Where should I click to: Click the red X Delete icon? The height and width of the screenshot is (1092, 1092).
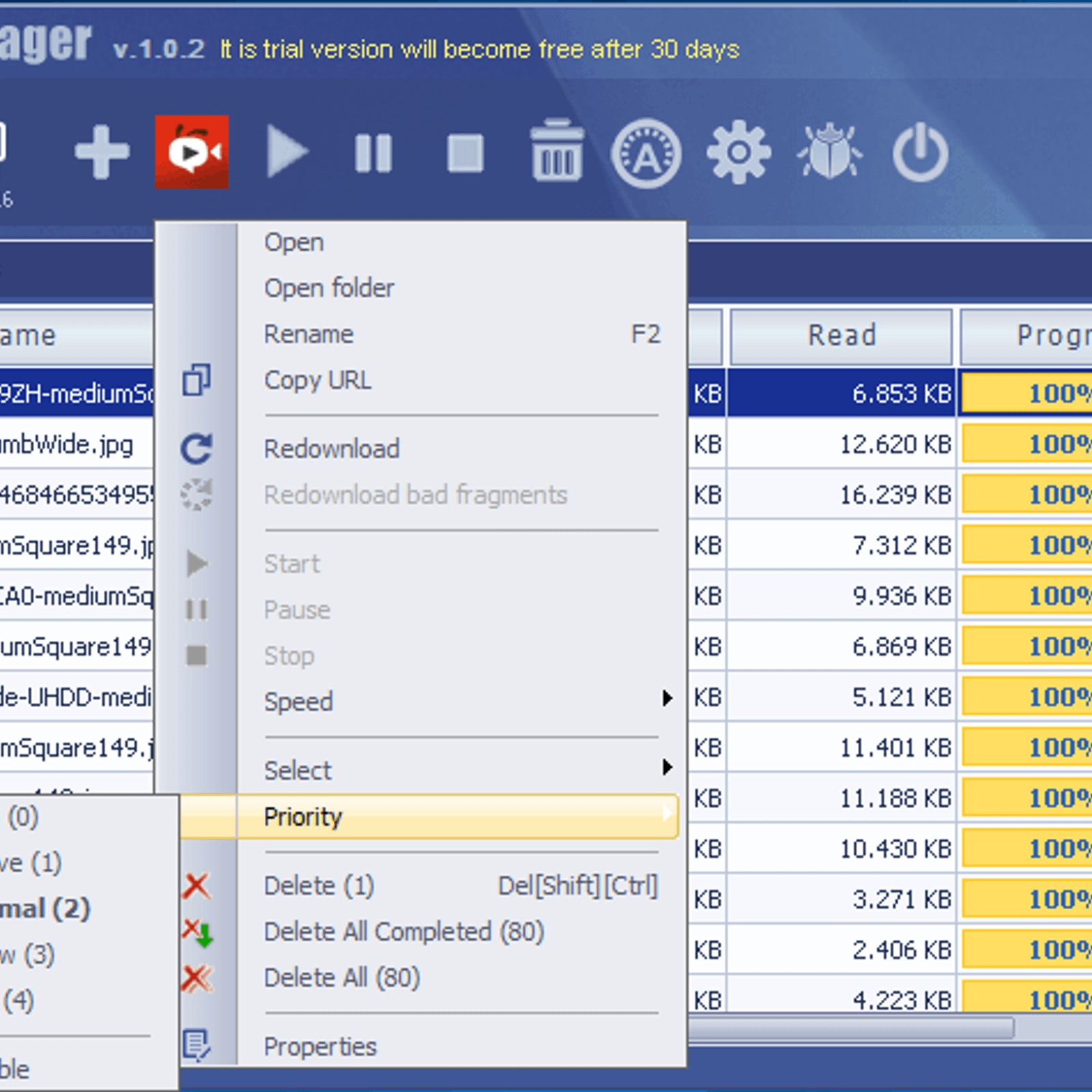point(197,886)
